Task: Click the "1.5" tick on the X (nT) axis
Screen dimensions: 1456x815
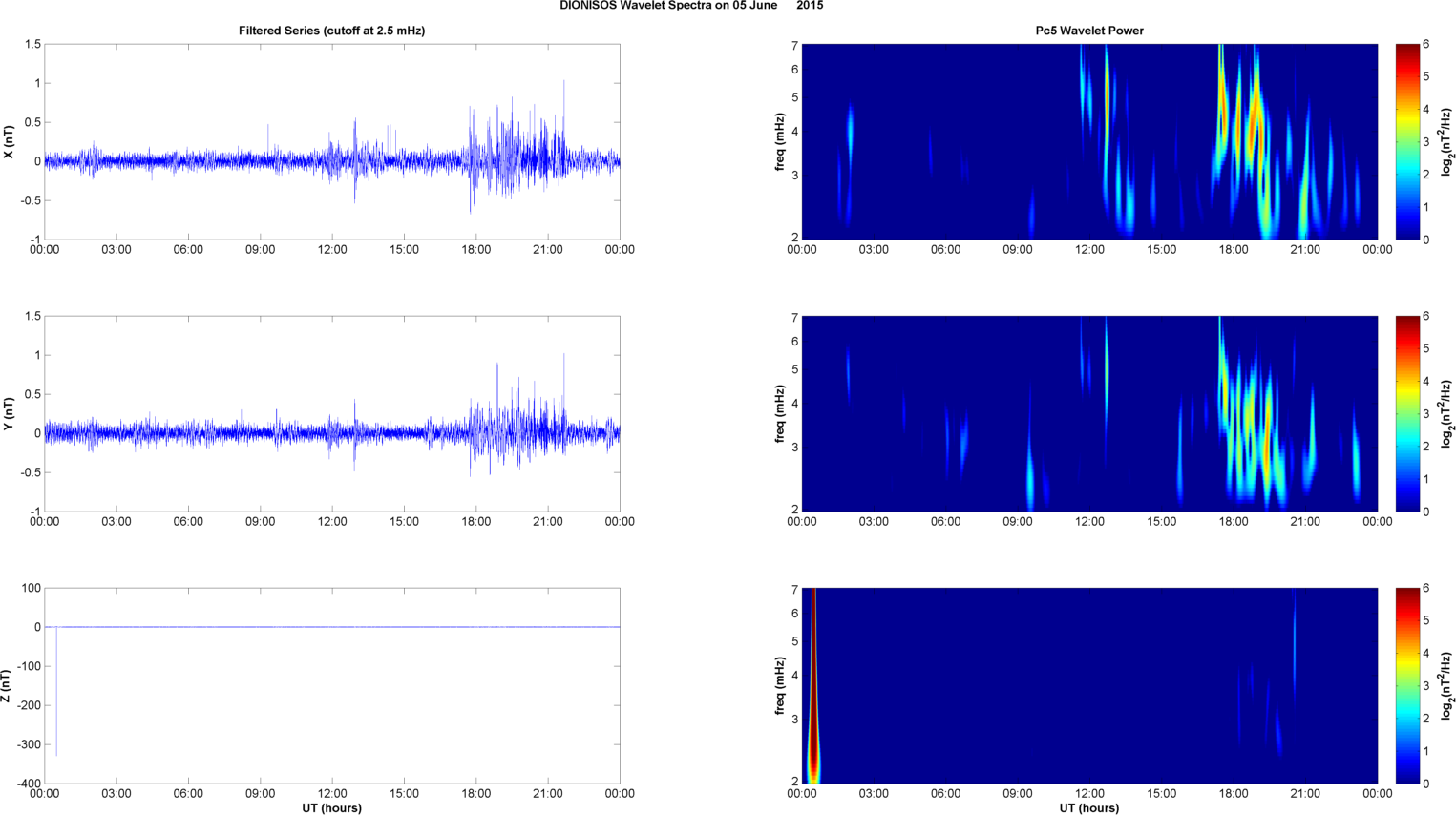Action: 33,44
